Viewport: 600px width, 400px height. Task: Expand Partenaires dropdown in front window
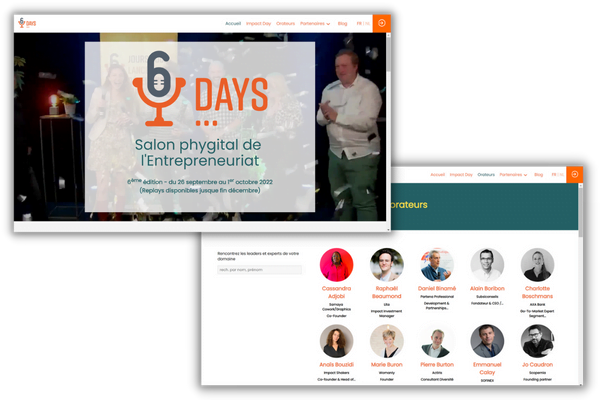315,23
